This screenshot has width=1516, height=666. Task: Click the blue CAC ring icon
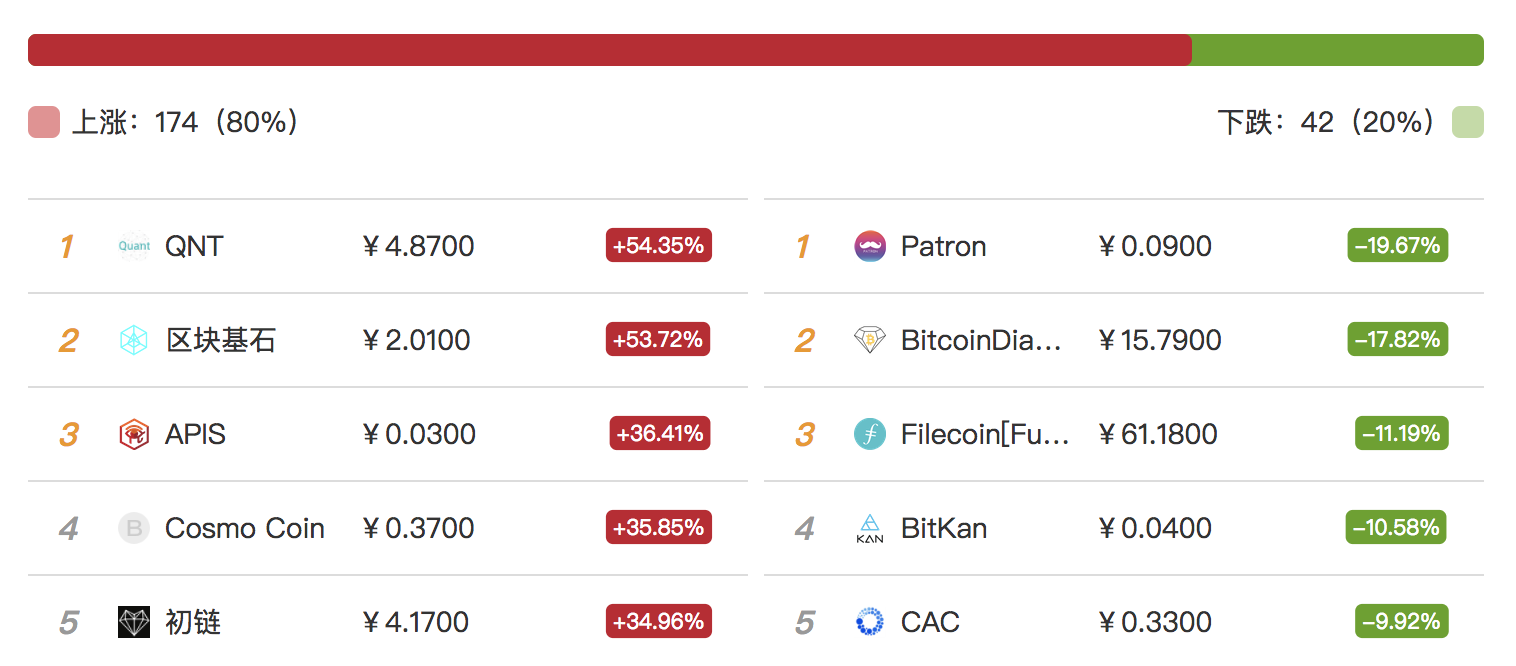[x=870, y=622]
